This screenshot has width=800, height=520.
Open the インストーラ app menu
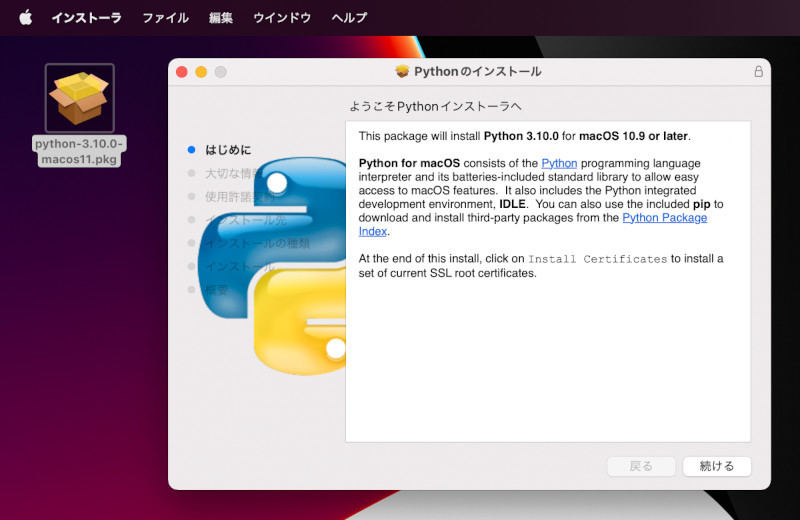[86, 18]
